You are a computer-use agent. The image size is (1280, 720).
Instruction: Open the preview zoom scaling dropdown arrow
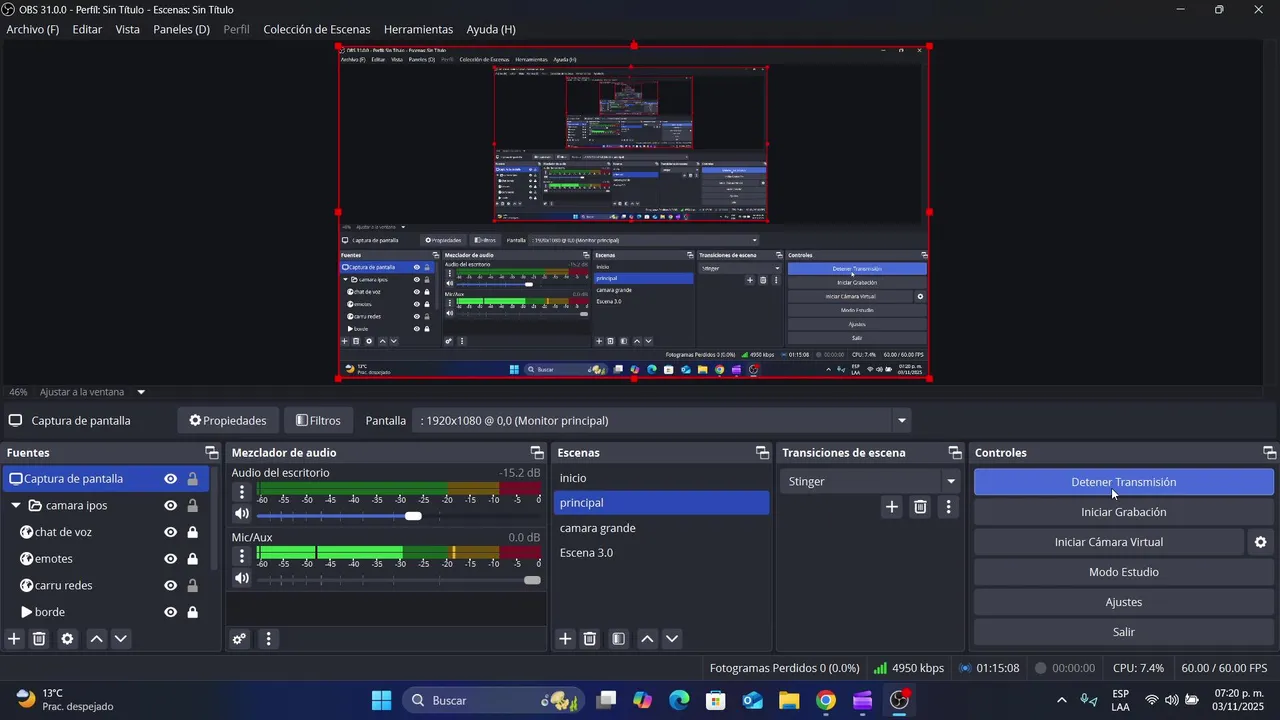[141, 392]
